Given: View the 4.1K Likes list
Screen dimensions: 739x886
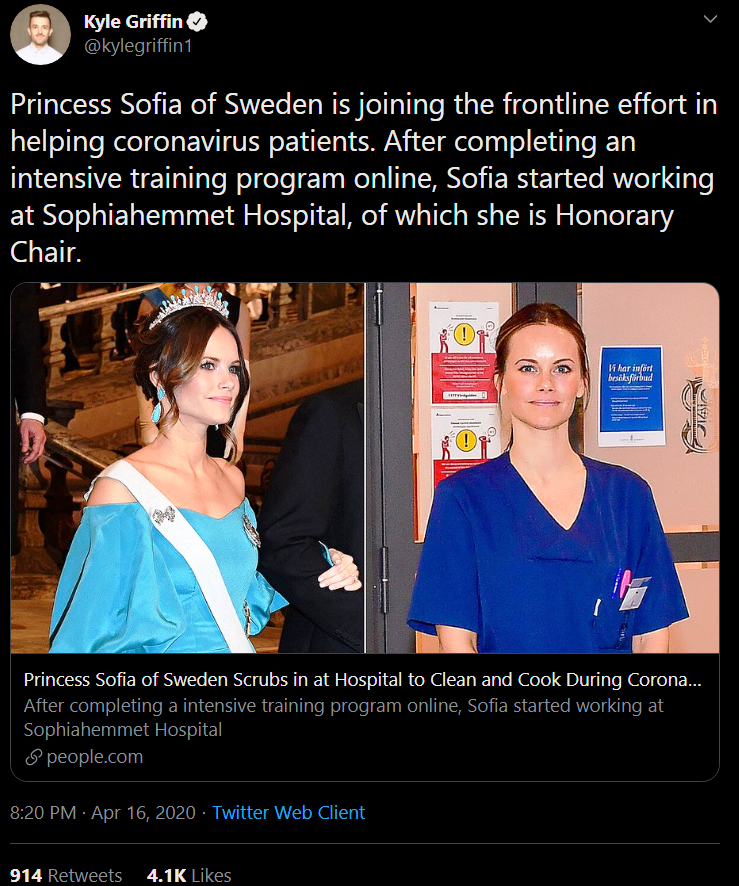Looking at the screenshot, I should click(x=188, y=875).
